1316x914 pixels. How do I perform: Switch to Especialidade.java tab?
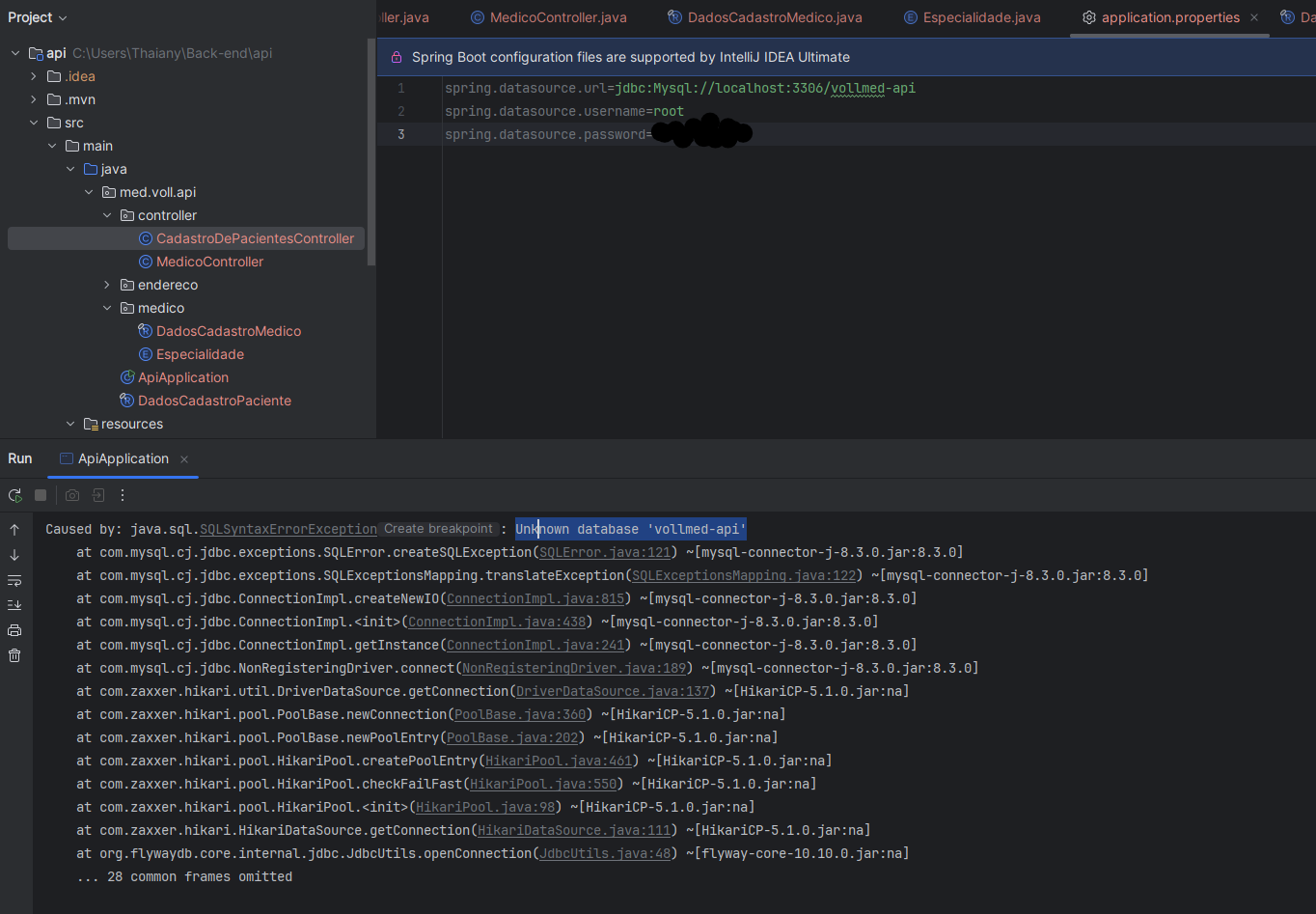point(972,17)
